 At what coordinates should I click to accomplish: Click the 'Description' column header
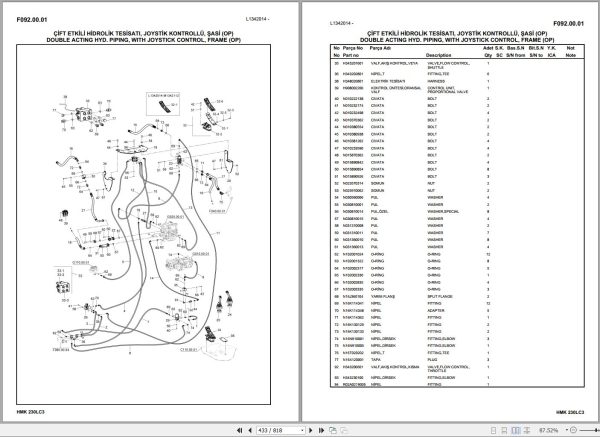tap(439, 55)
